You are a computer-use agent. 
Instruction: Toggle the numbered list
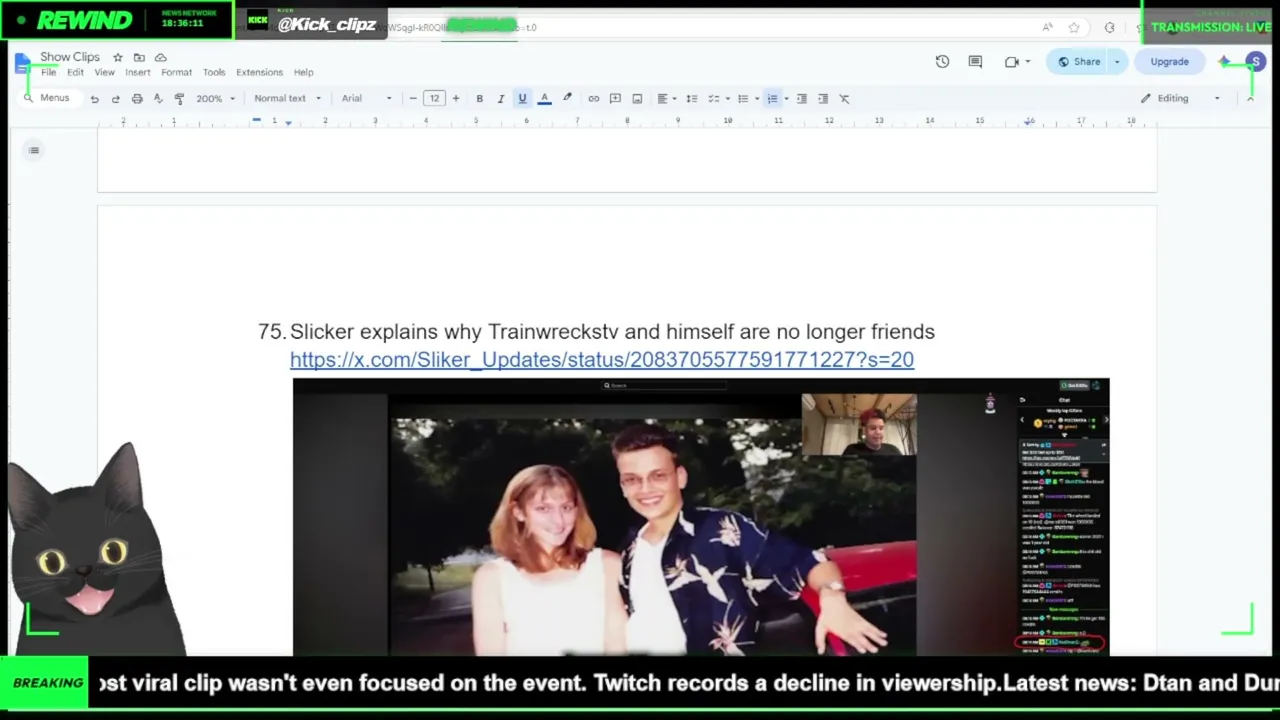(772, 99)
